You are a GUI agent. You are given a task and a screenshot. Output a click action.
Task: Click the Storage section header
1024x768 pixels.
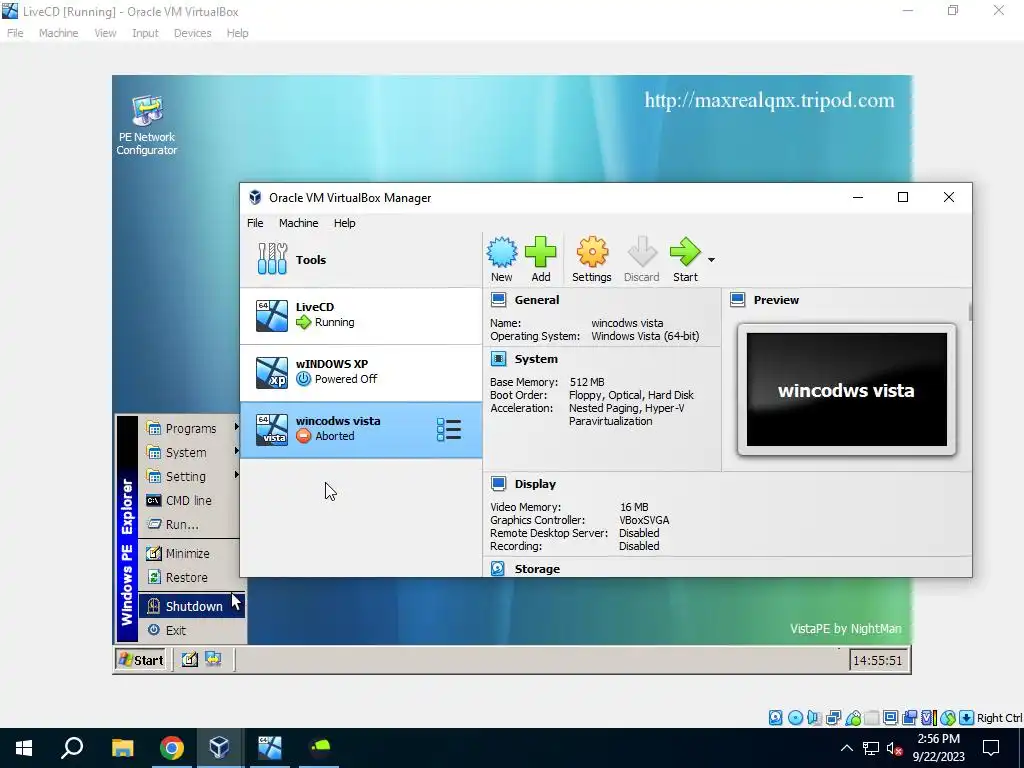point(537,569)
